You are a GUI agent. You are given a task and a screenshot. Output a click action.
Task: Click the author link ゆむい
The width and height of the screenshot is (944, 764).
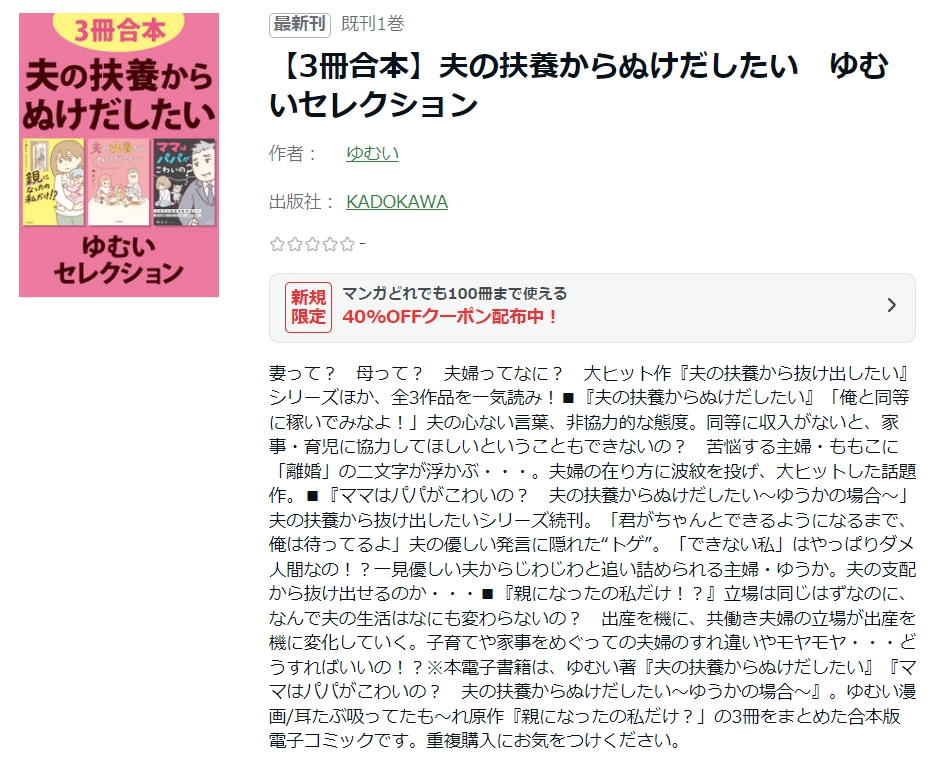tap(372, 154)
